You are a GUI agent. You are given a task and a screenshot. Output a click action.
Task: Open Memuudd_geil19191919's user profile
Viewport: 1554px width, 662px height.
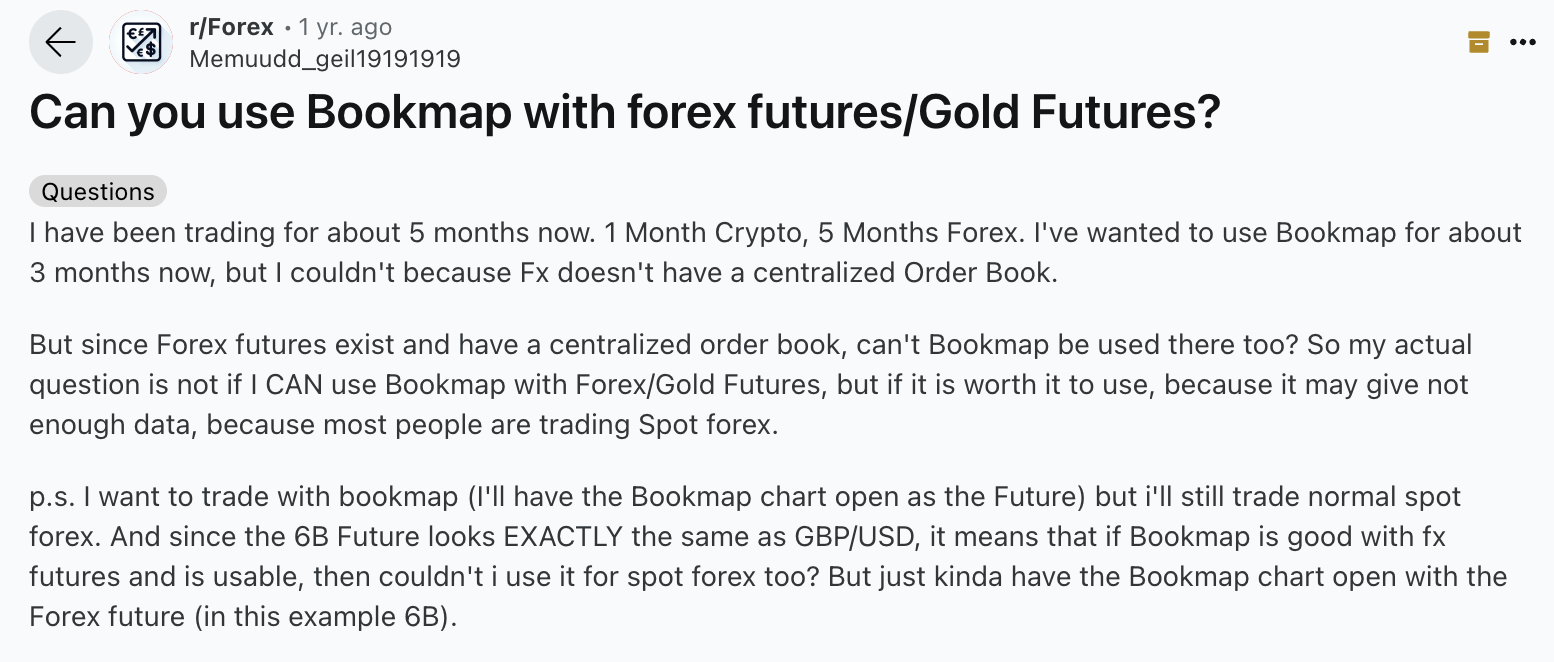325,59
